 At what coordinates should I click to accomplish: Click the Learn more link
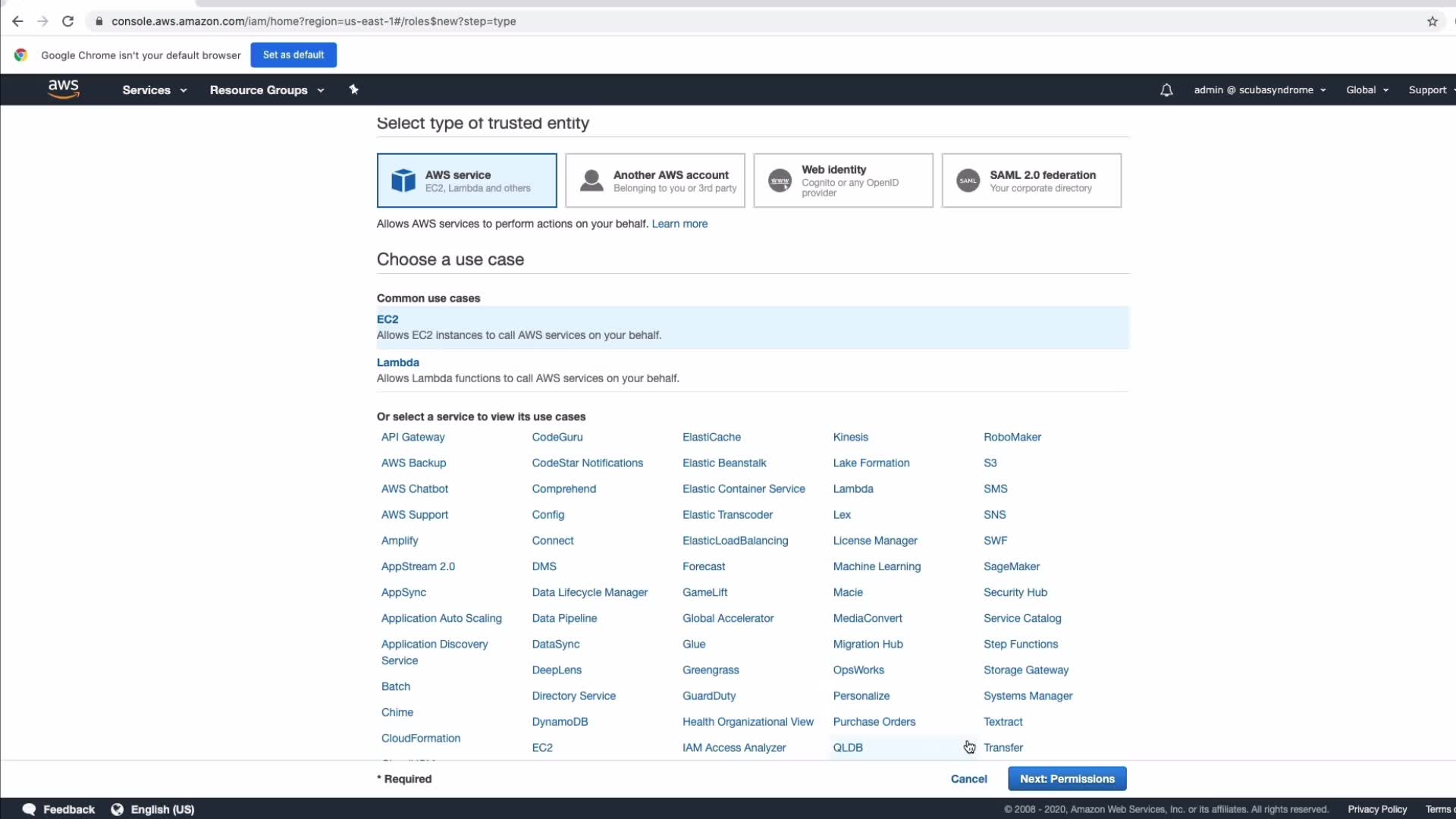tap(679, 224)
